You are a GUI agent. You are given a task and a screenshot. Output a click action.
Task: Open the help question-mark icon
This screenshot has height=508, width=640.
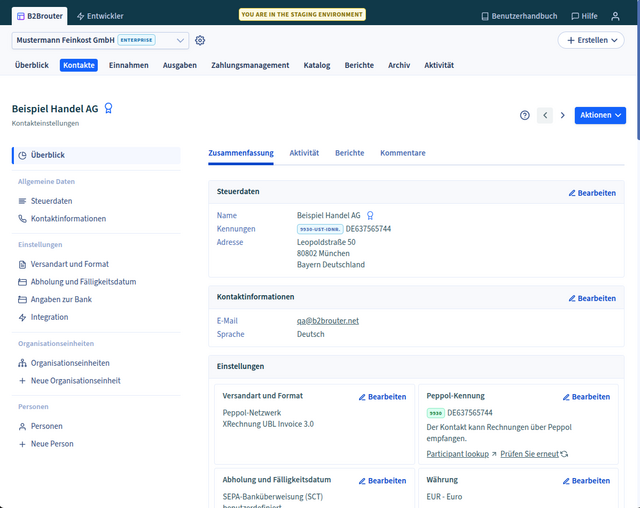point(524,115)
